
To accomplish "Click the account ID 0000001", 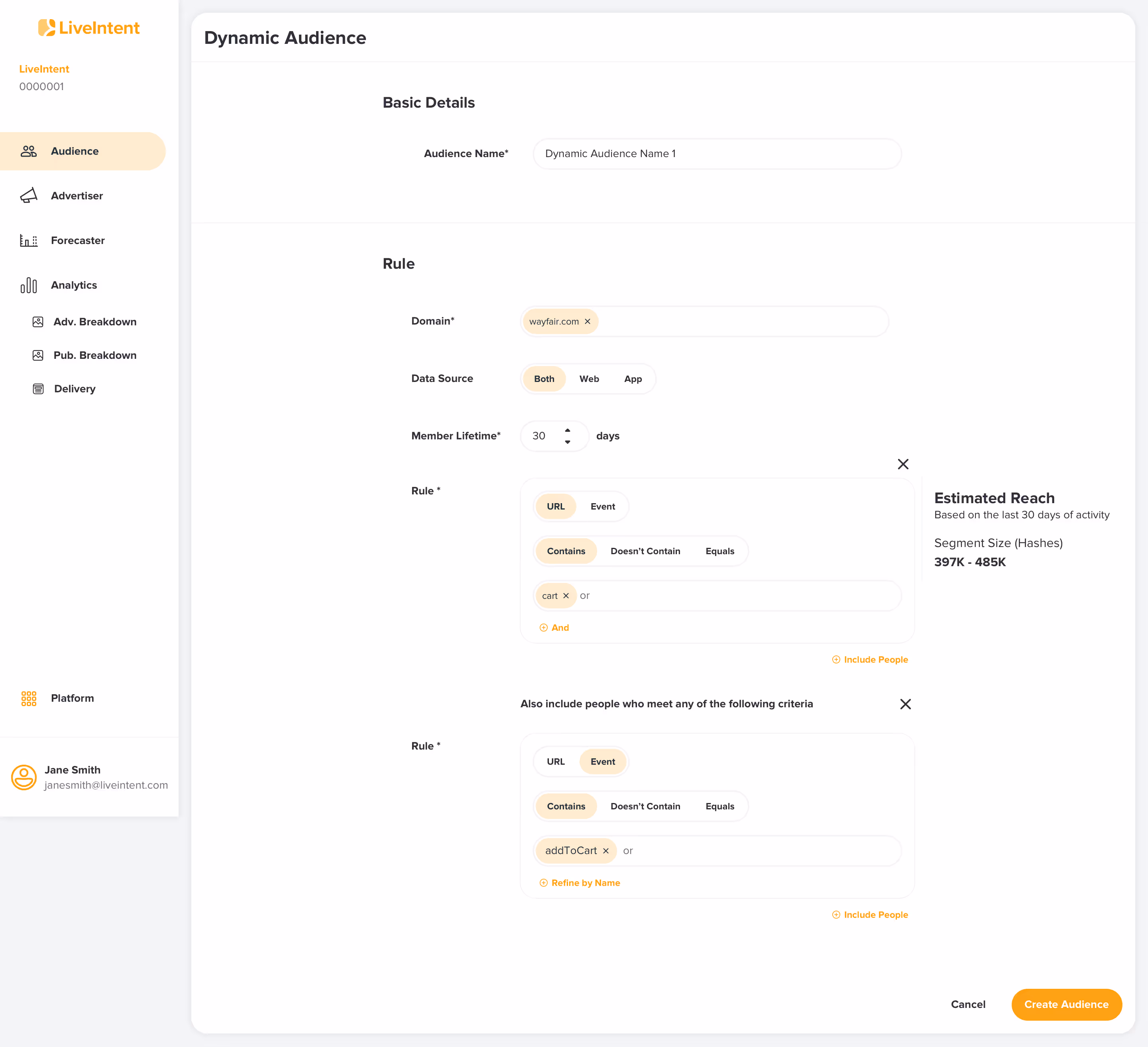I will pyautogui.click(x=41, y=87).
